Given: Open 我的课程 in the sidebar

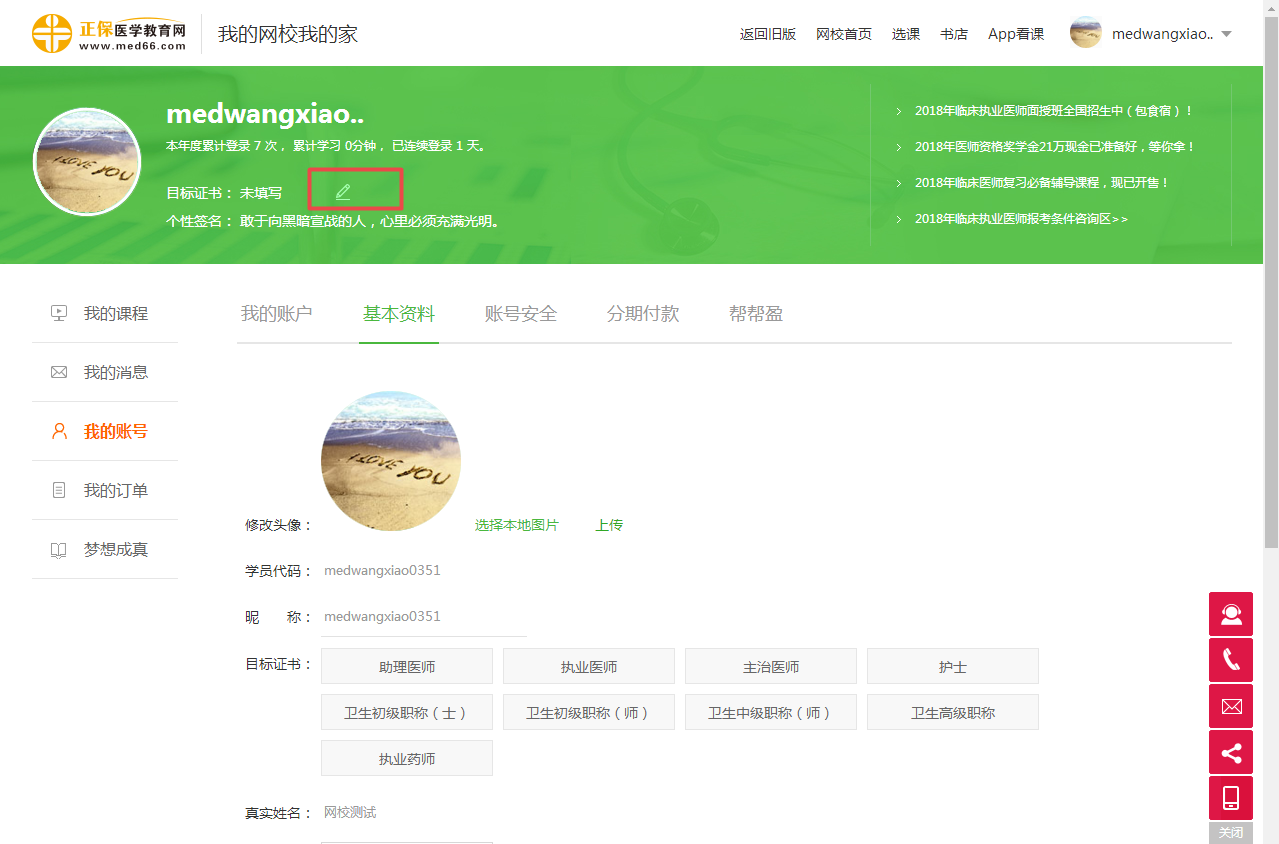Looking at the screenshot, I should tap(115, 314).
